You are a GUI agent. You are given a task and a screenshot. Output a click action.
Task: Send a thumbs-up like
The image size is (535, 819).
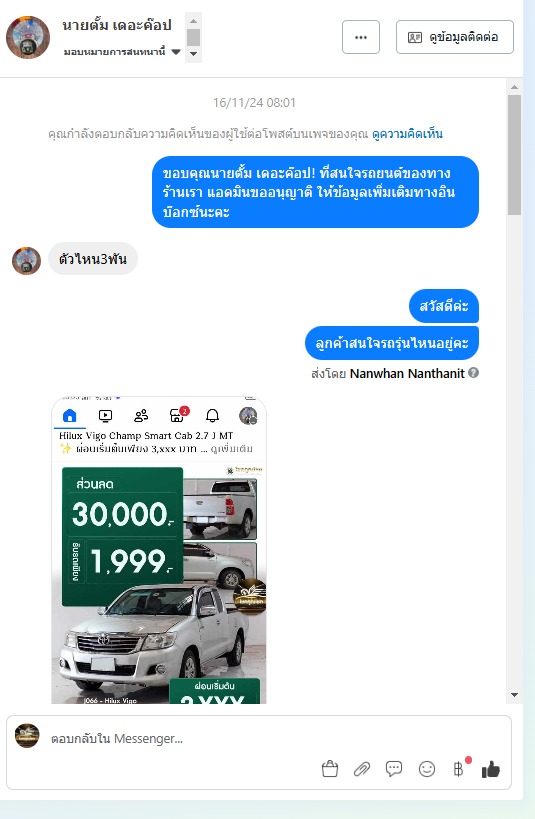[491, 769]
